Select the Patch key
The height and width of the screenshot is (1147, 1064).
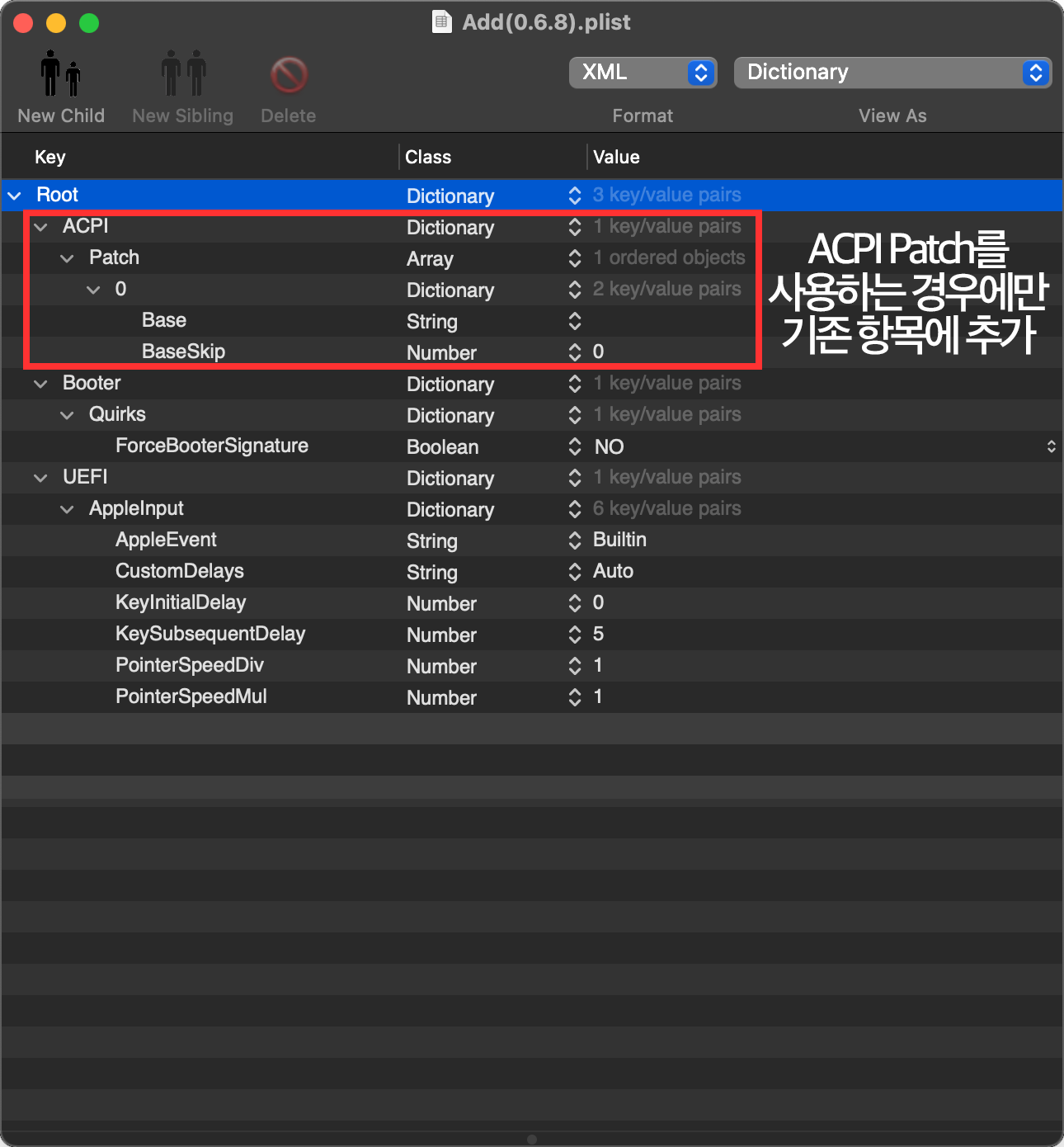[114, 257]
